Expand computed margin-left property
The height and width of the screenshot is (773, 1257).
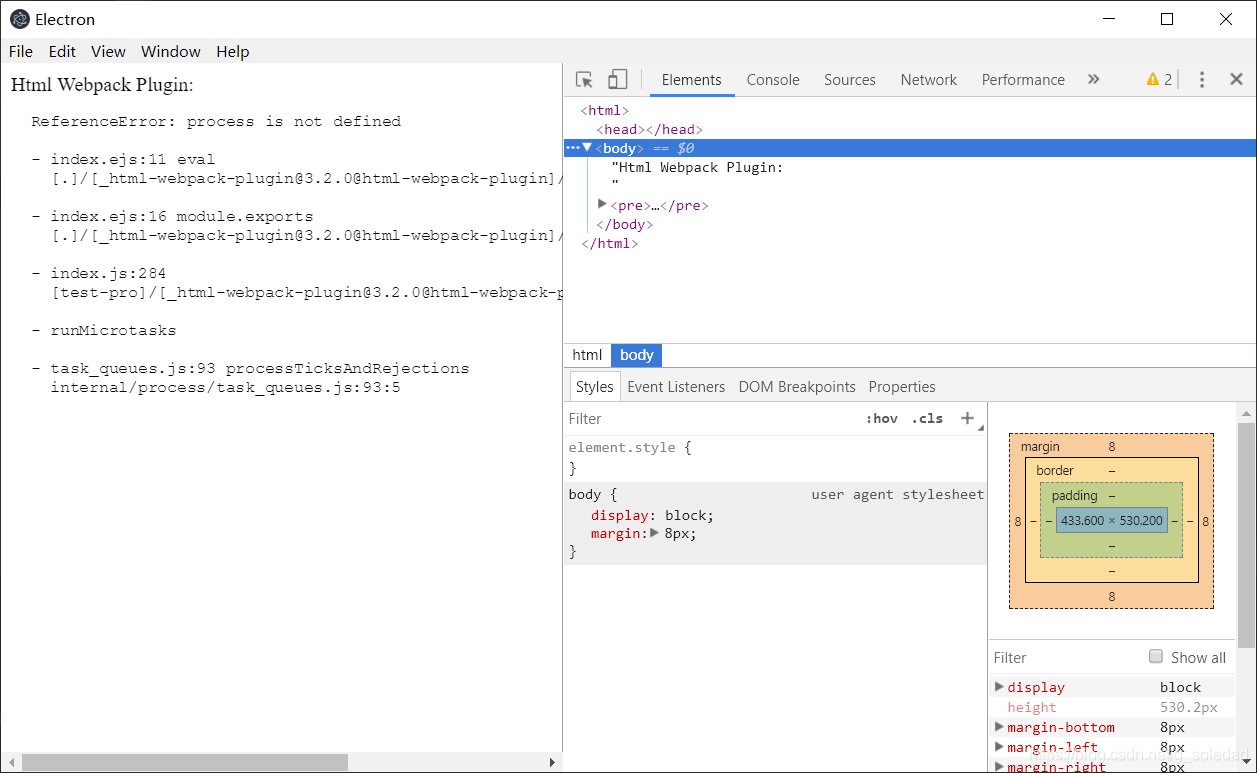[999, 747]
